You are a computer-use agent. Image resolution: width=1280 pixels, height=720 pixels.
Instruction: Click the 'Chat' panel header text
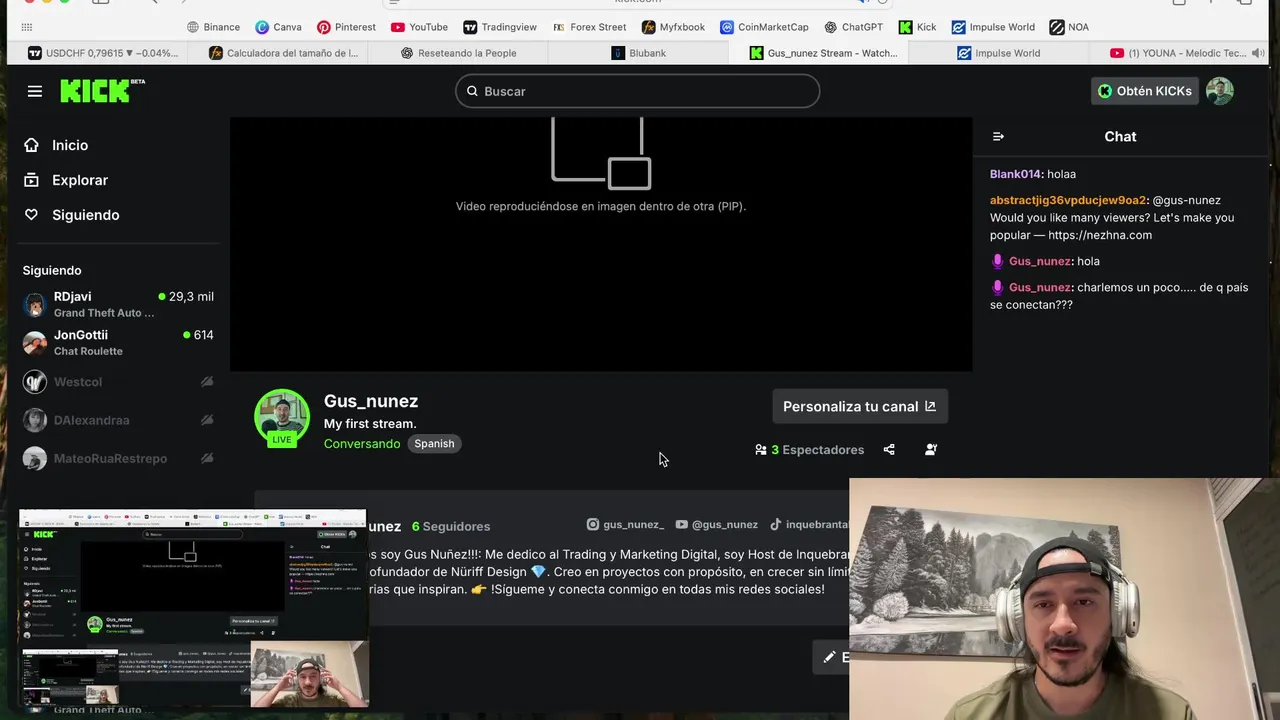pos(1120,136)
